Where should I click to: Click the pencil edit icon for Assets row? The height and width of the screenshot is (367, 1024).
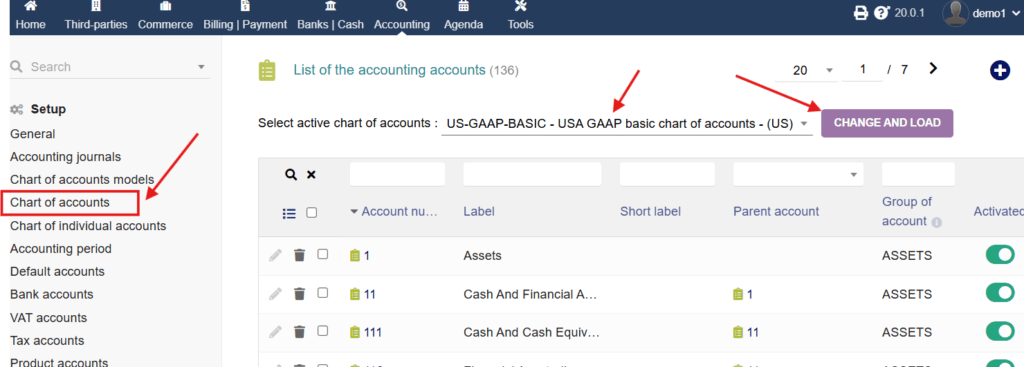(x=276, y=255)
